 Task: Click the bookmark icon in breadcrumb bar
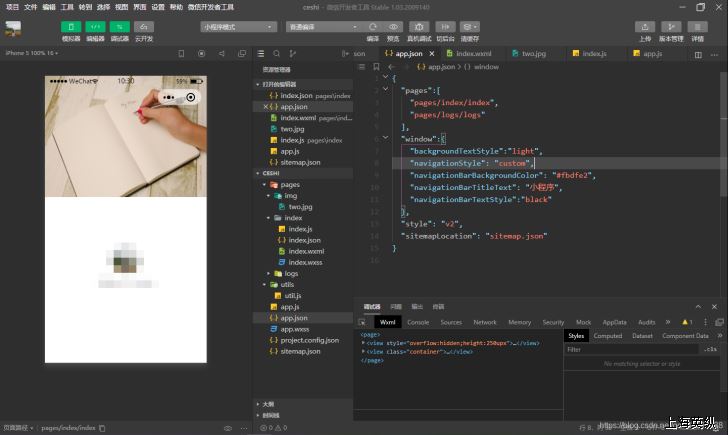[377, 67]
